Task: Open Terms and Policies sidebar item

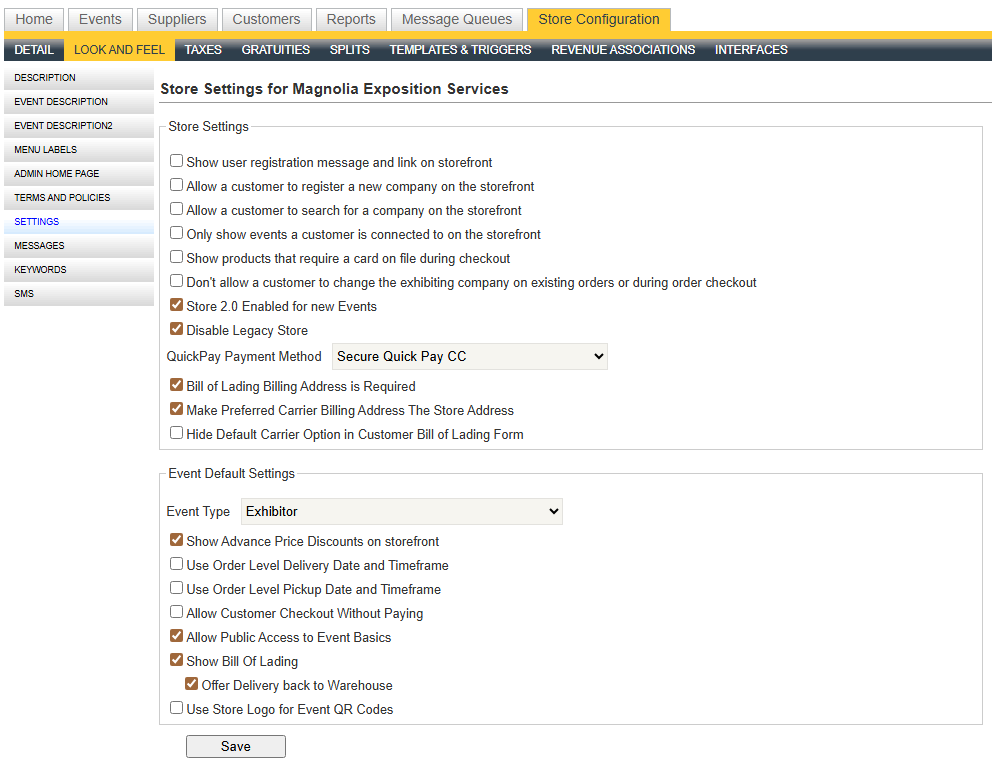Action: pos(62,198)
